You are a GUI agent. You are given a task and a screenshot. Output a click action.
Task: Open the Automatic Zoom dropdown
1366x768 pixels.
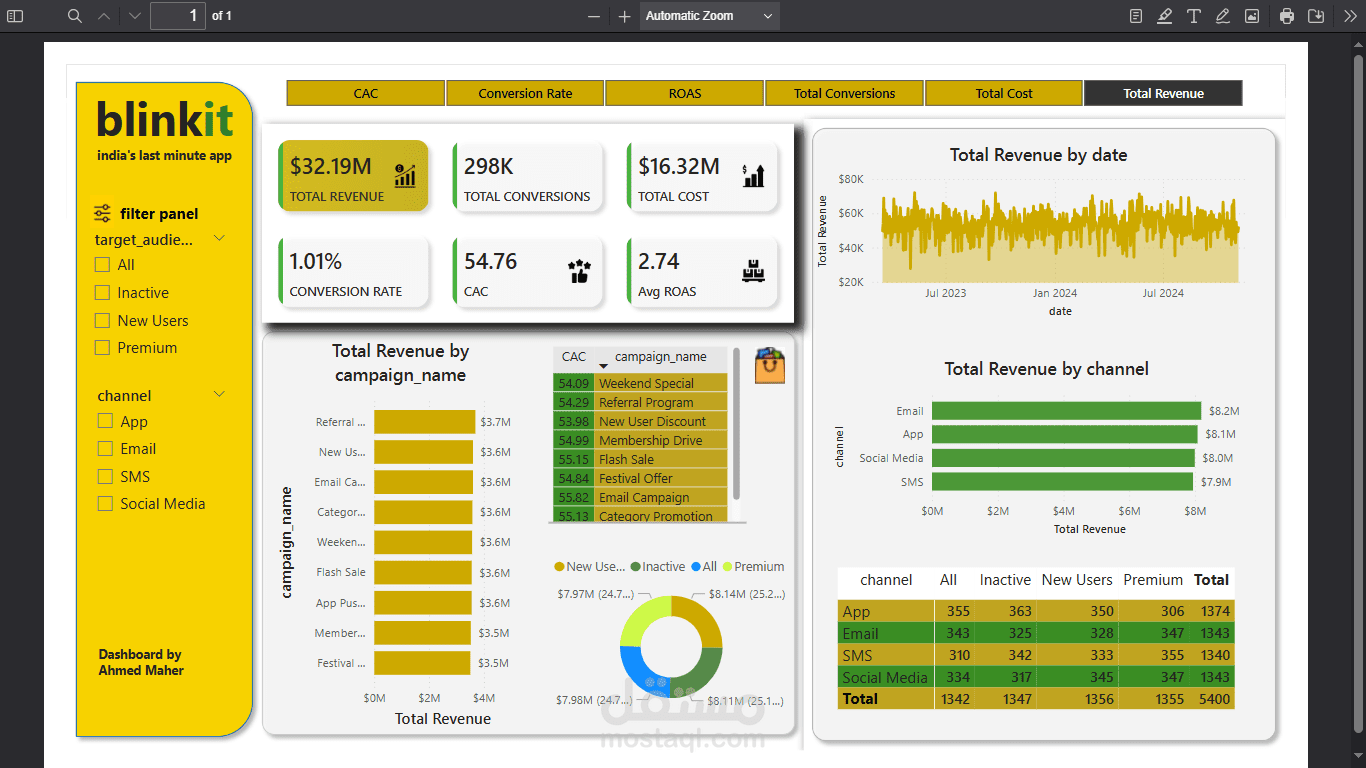710,16
